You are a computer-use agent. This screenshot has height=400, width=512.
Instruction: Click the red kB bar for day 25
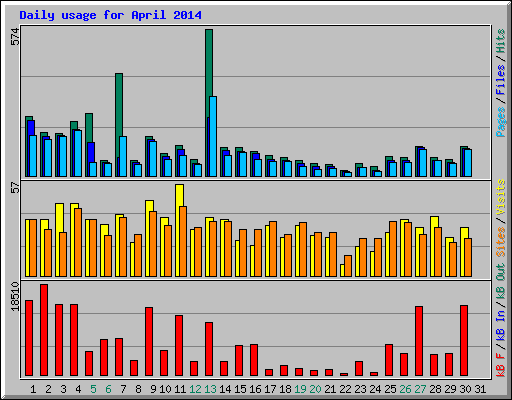(x=389, y=360)
